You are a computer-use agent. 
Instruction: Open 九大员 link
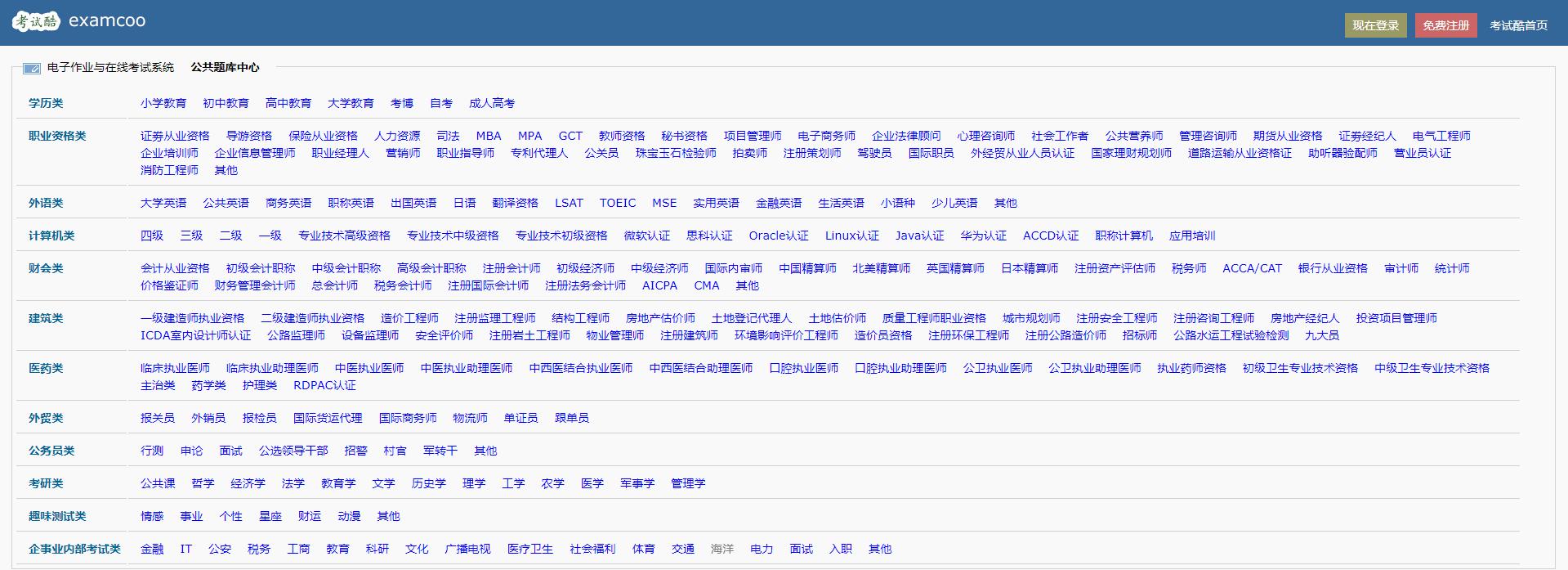pyautogui.click(x=1322, y=335)
